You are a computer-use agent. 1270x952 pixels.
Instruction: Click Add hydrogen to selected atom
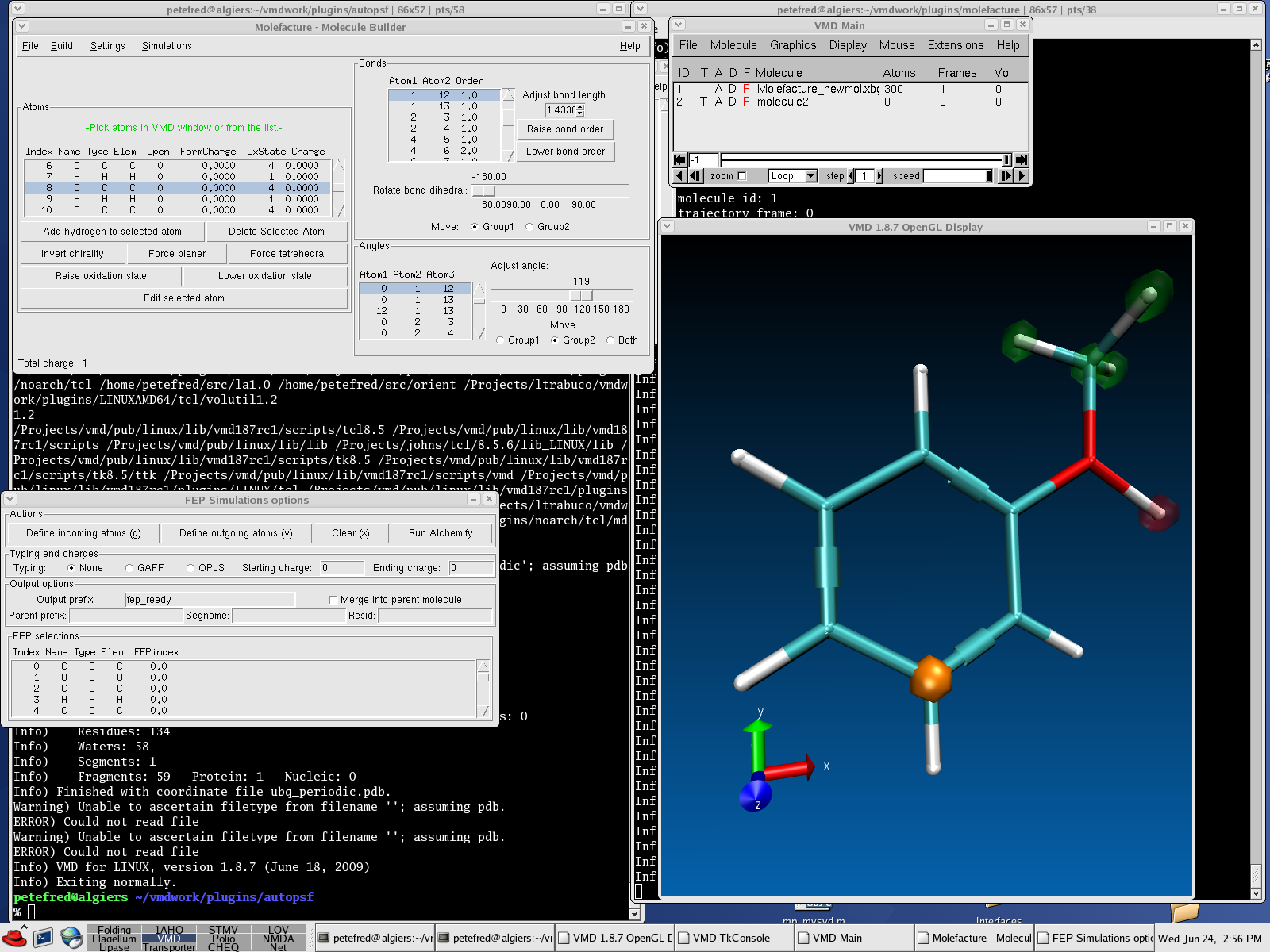(x=112, y=232)
